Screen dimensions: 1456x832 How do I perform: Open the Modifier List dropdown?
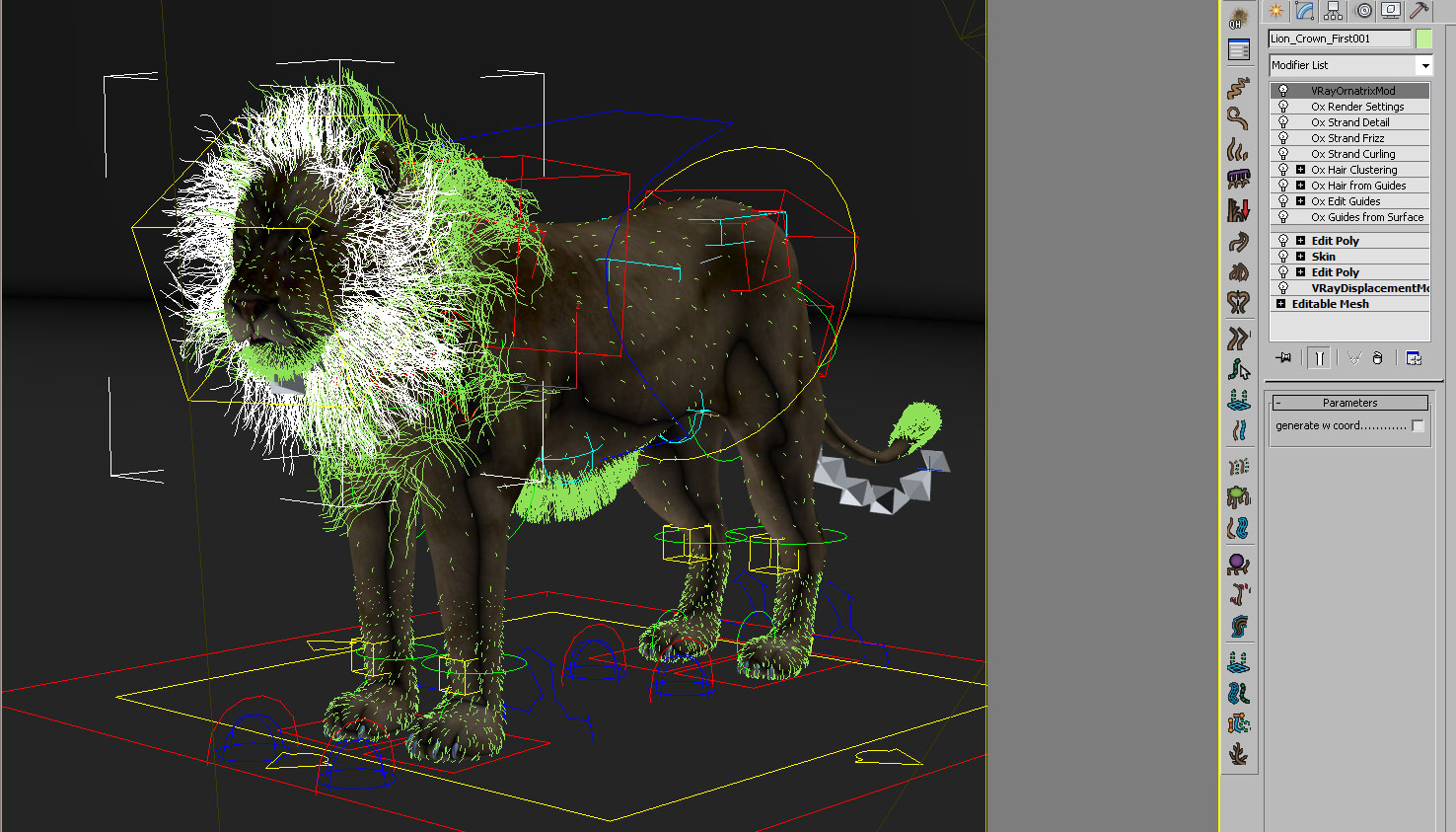[1424, 65]
